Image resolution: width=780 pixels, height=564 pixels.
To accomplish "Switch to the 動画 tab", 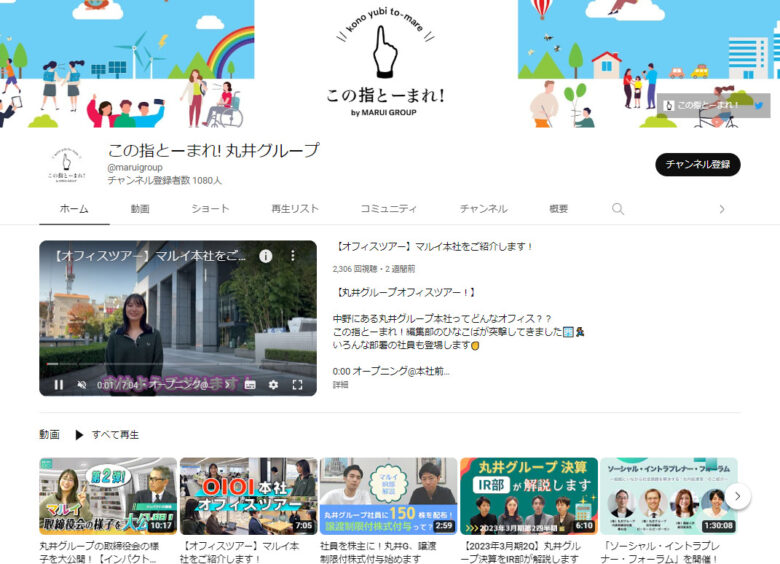I will [140, 208].
